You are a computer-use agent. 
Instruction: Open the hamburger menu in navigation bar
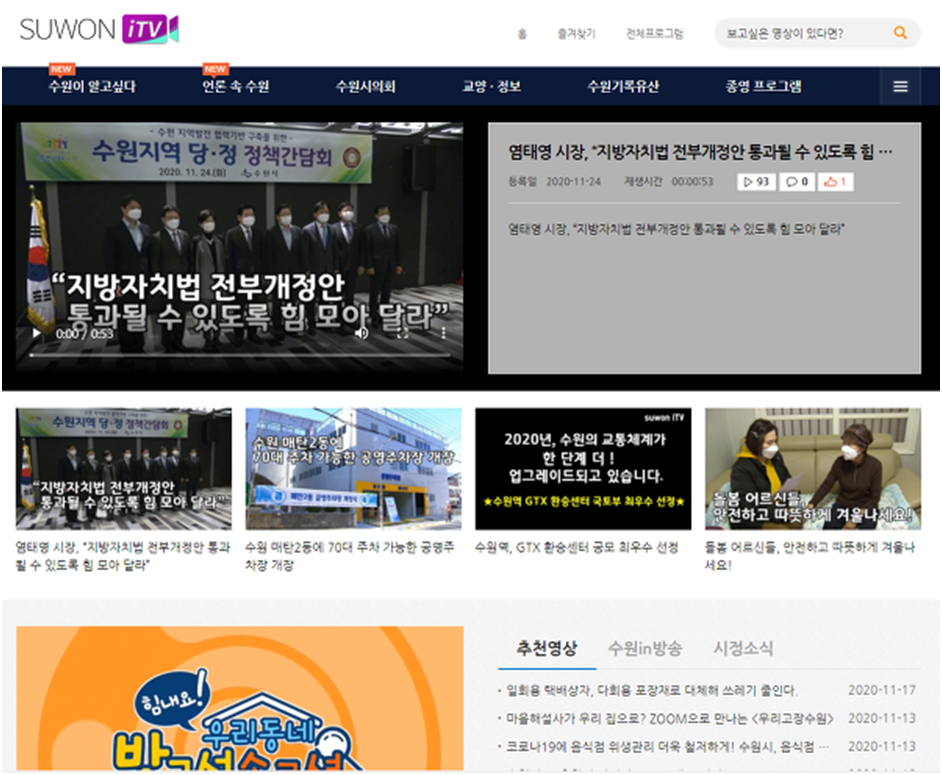tap(900, 87)
